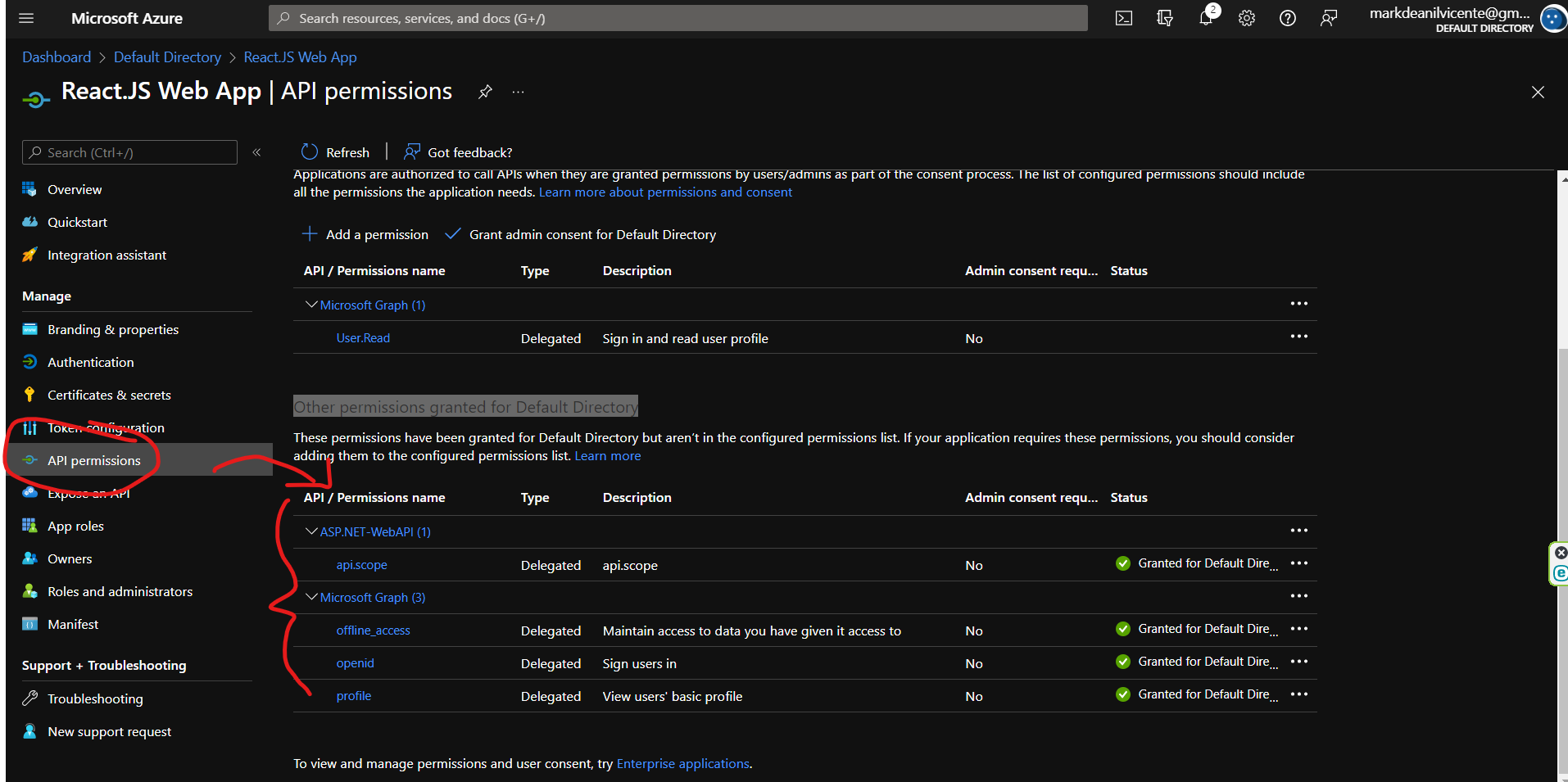The height and width of the screenshot is (782, 1568).
Task: Click the Status column header in configured permissions
Action: click(1129, 271)
